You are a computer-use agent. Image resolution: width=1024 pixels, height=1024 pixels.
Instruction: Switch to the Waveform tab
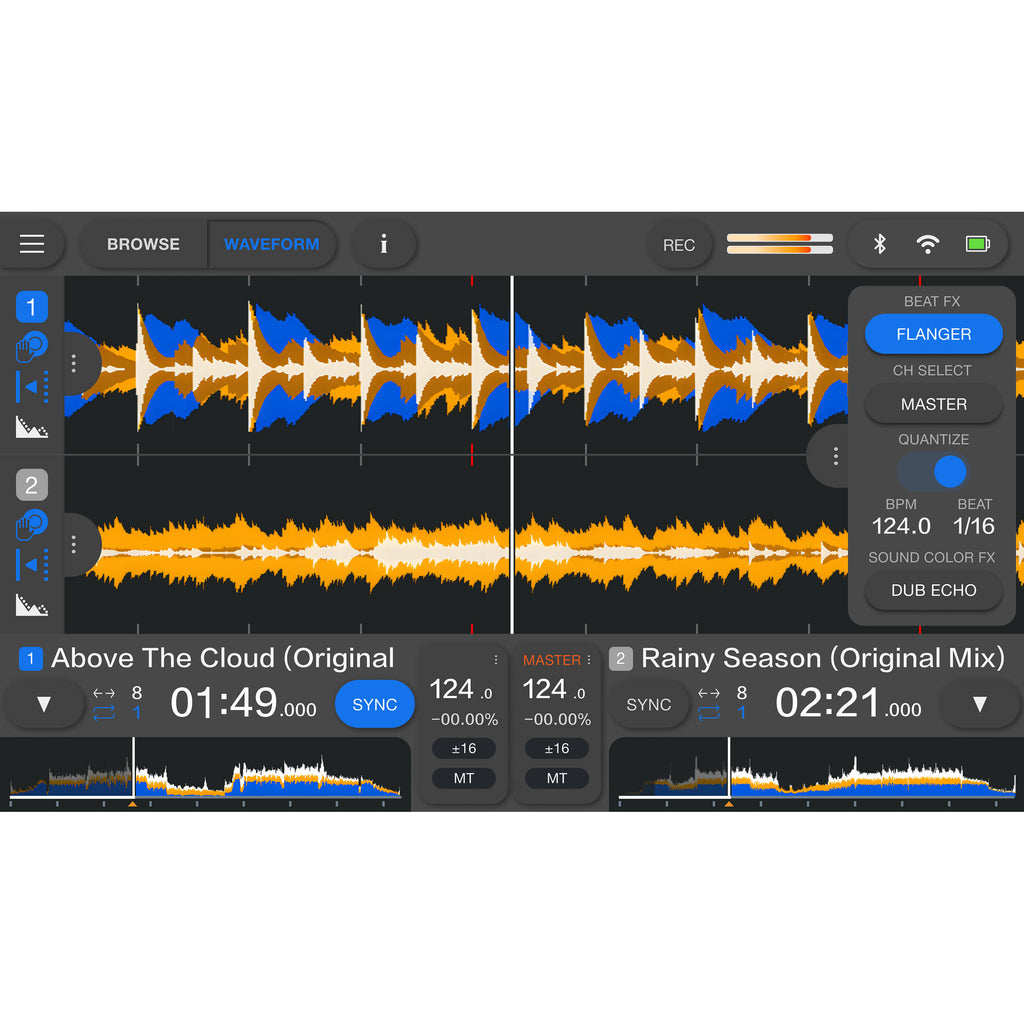[272, 244]
